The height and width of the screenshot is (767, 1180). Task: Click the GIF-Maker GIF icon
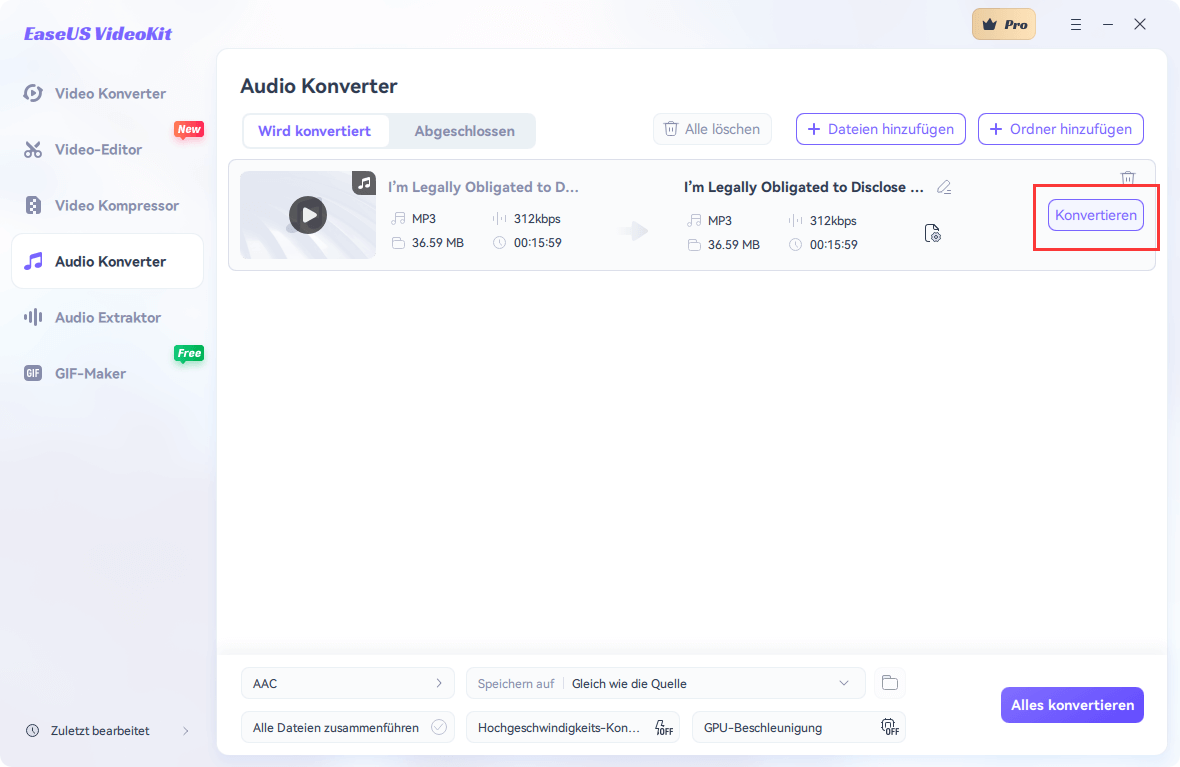pyautogui.click(x=33, y=373)
